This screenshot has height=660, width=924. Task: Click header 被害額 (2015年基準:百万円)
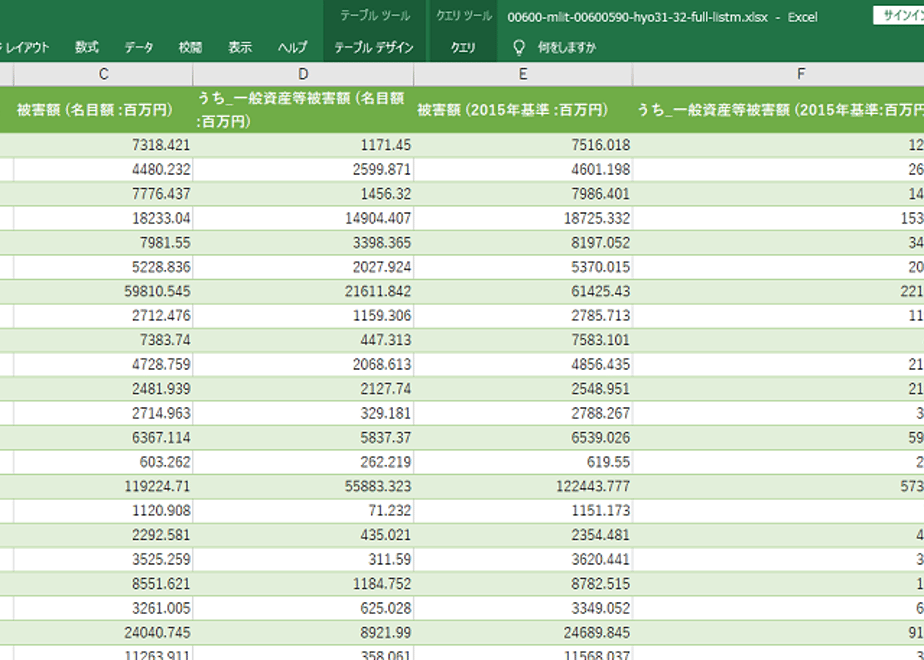click(x=523, y=110)
